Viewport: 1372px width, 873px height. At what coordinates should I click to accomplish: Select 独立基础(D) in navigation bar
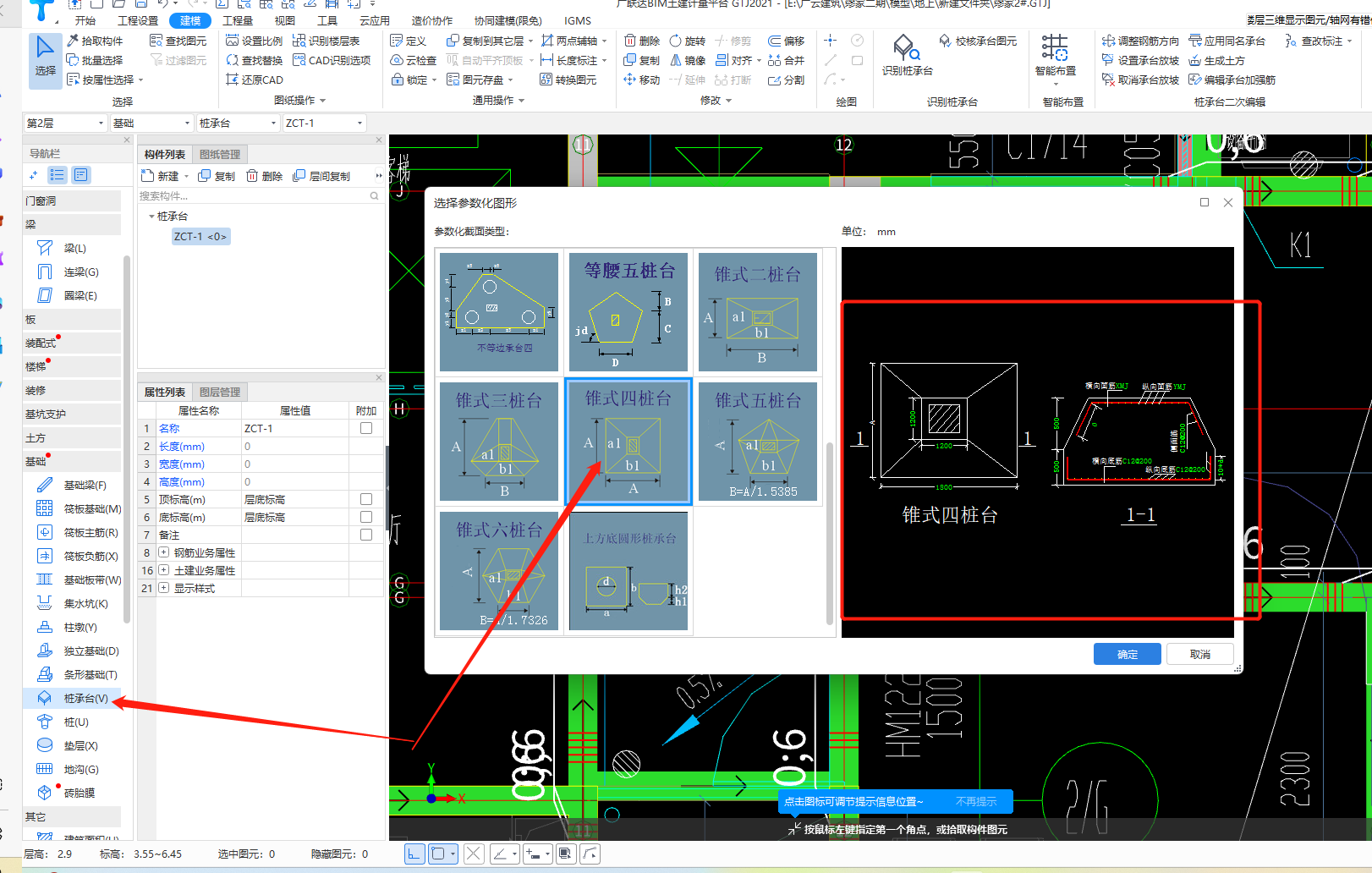(x=78, y=651)
